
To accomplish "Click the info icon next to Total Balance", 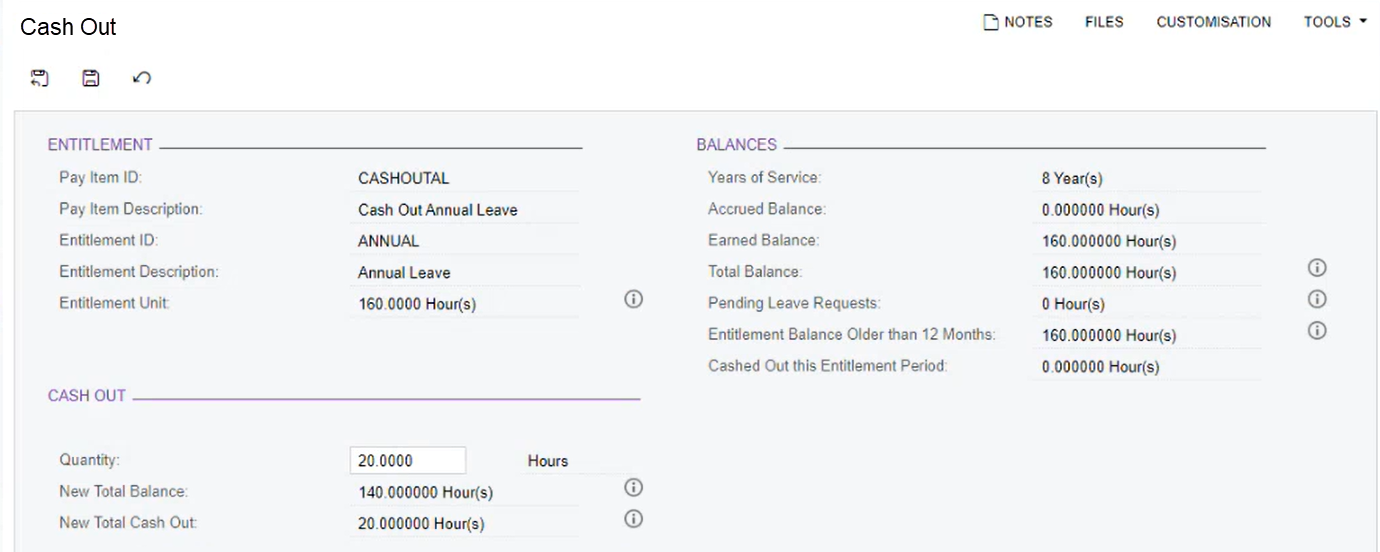I will point(1317,268).
